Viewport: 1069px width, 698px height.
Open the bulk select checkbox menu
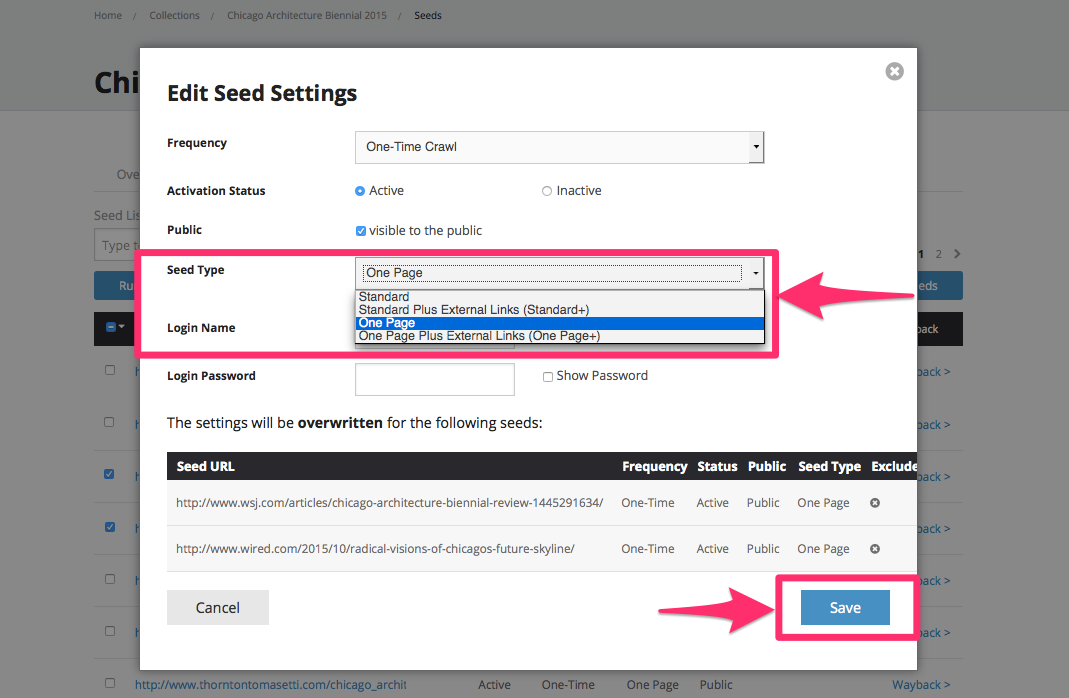(115, 327)
